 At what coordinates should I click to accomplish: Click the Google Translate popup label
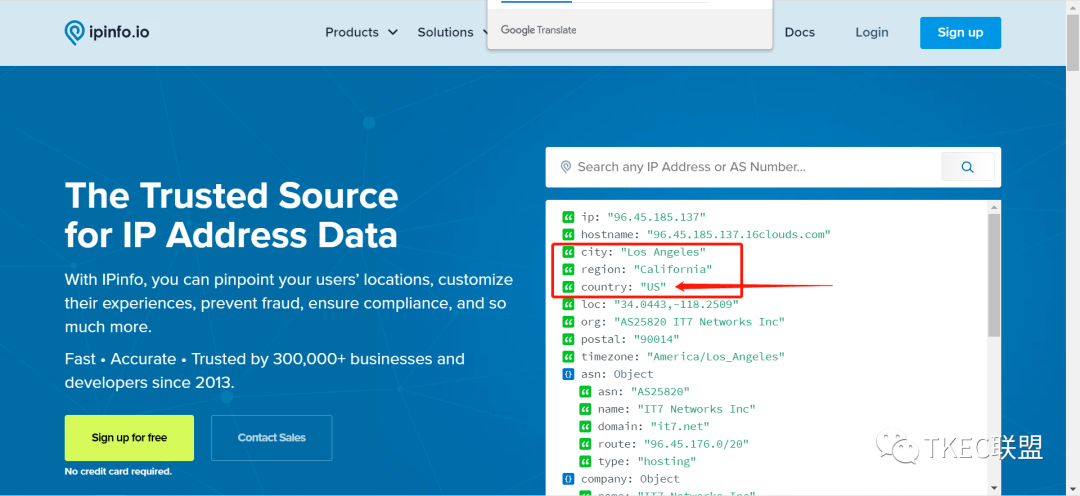539,30
